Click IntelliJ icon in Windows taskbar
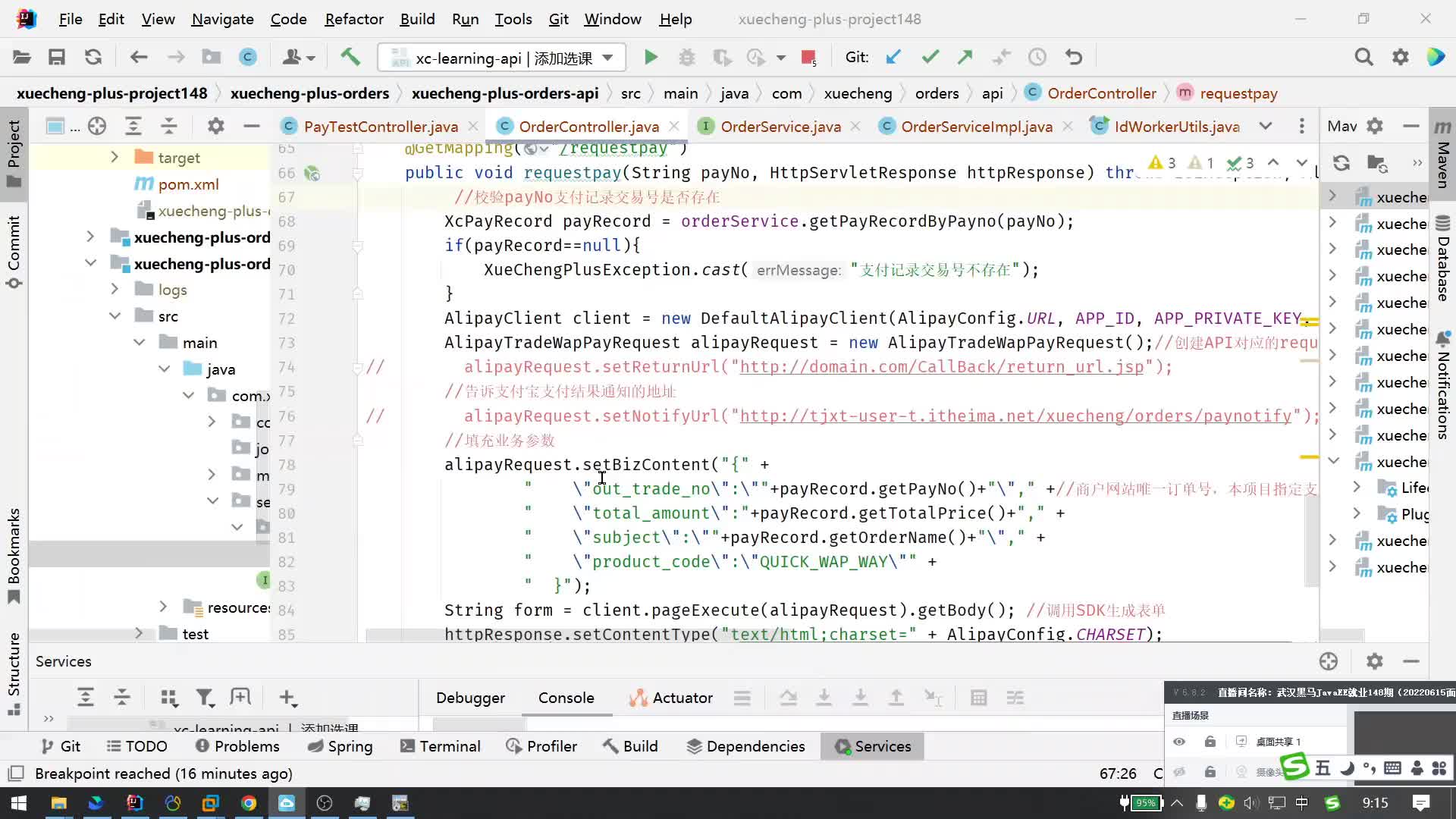Viewport: 1456px width, 819px height. (x=134, y=803)
